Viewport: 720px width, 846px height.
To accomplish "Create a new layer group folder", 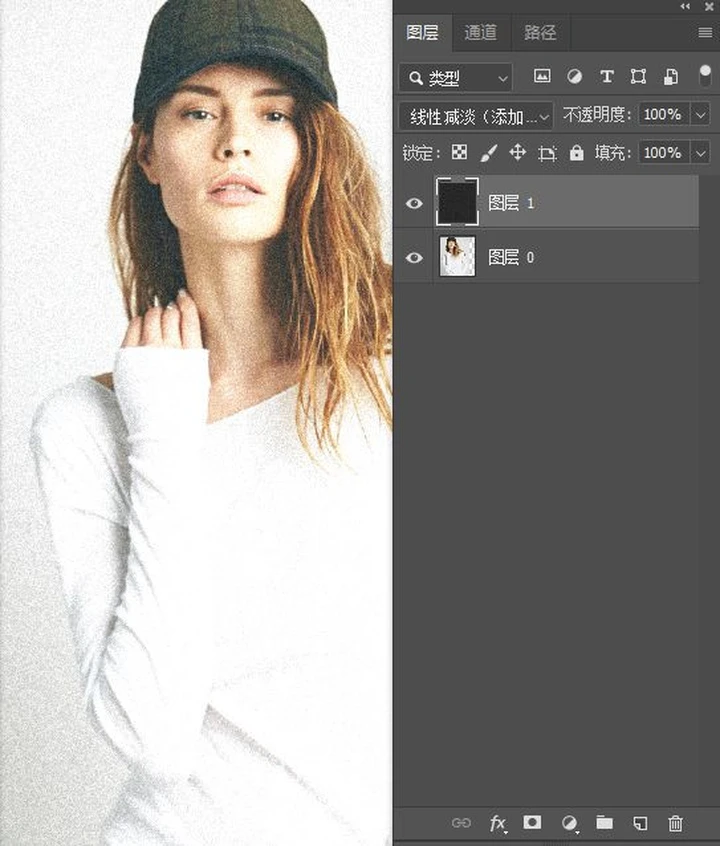I will pyautogui.click(x=604, y=822).
